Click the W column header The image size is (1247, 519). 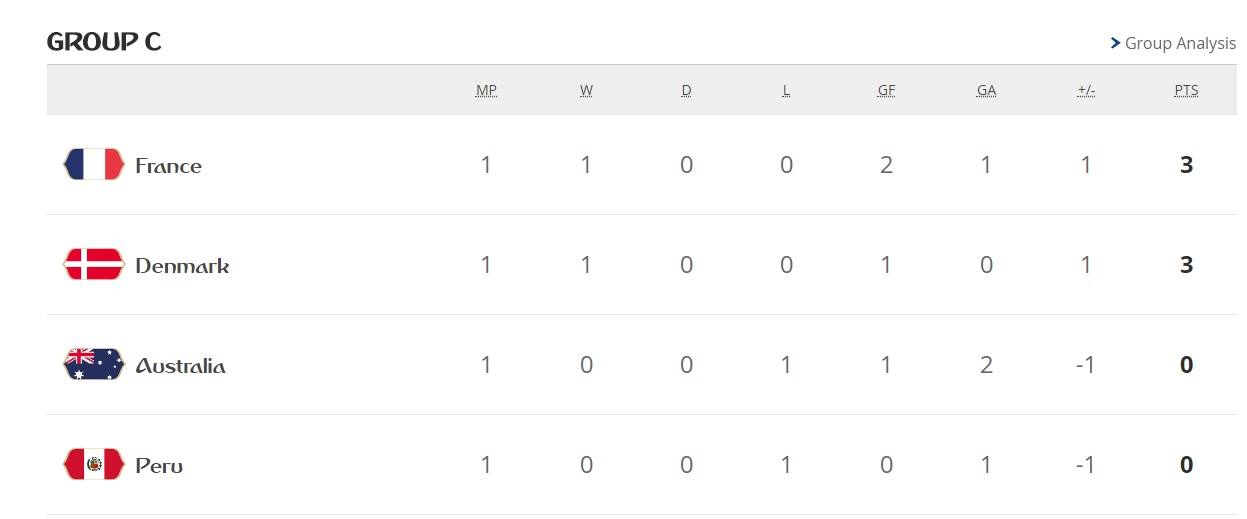pyautogui.click(x=586, y=90)
